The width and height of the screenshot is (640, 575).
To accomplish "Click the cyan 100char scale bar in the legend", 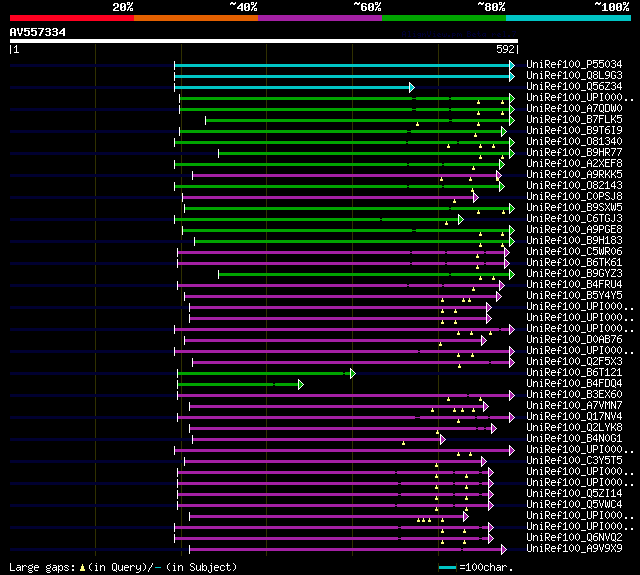I will click(x=447, y=568).
